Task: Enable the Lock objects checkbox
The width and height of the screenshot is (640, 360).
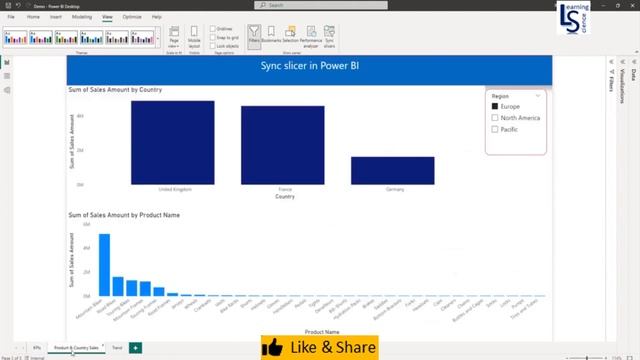Action: 213,46
